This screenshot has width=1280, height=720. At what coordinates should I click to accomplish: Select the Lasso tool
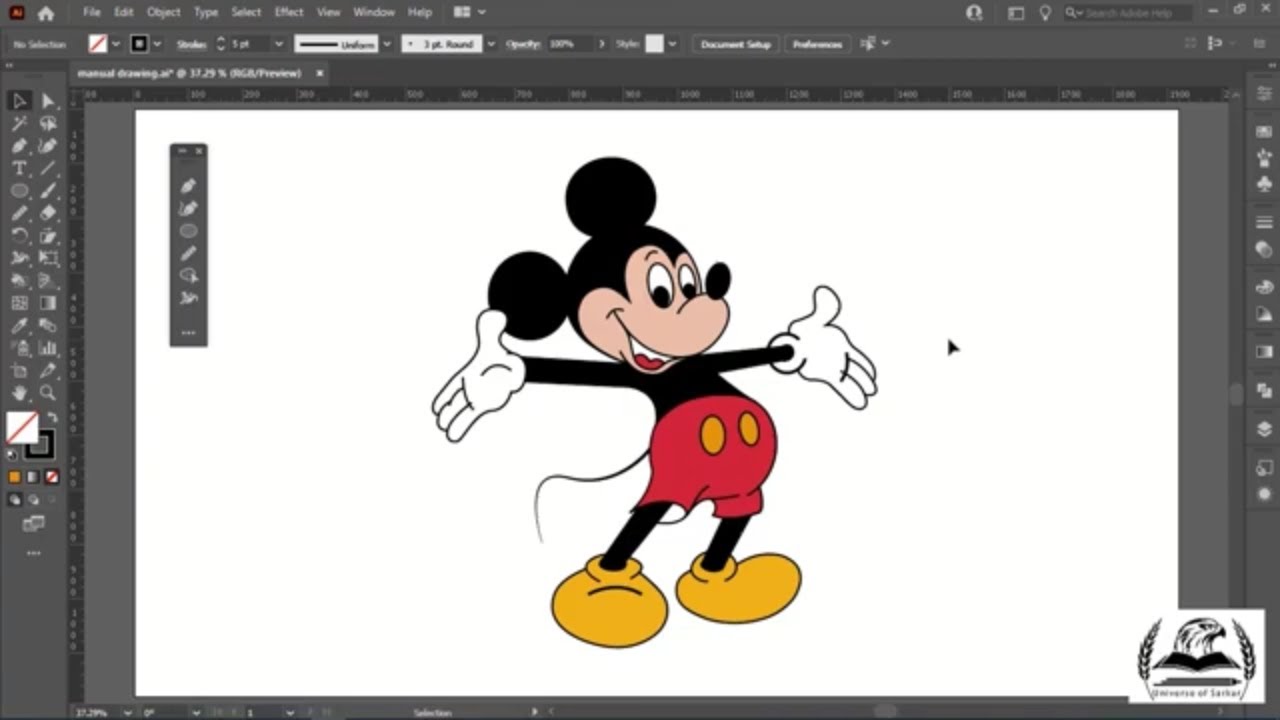(48, 123)
